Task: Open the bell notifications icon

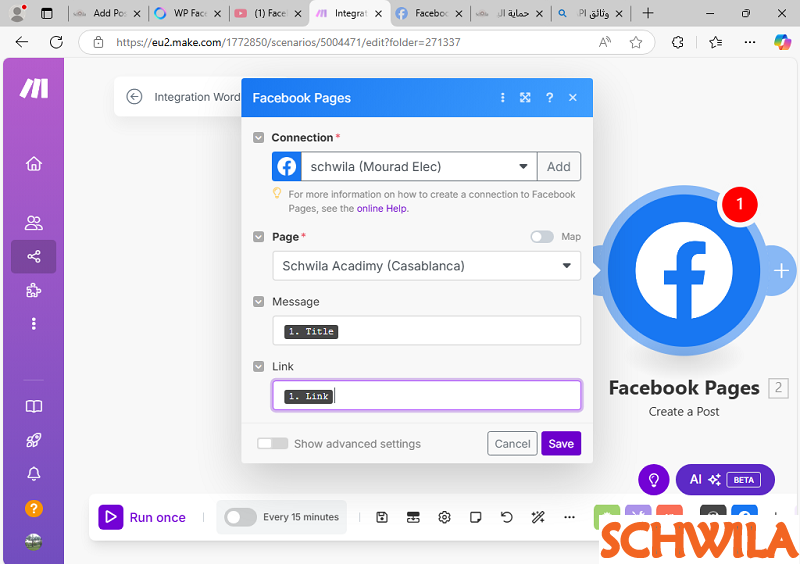Action: click(x=34, y=474)
